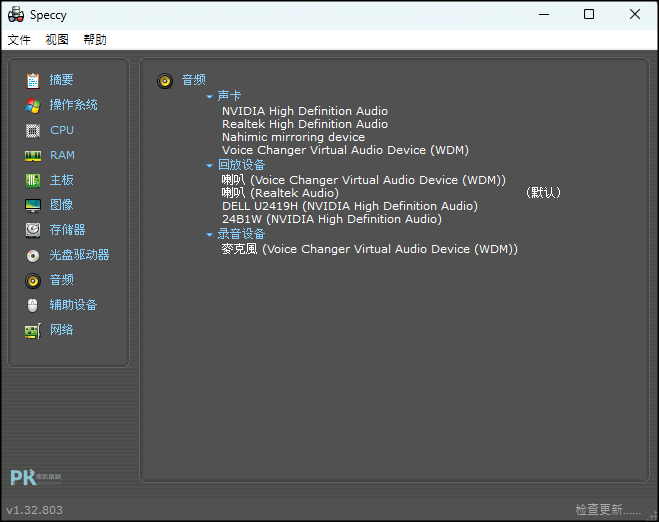Click the Speccy app icon in title bar
The image size is (659, 522).
(16, 15)
